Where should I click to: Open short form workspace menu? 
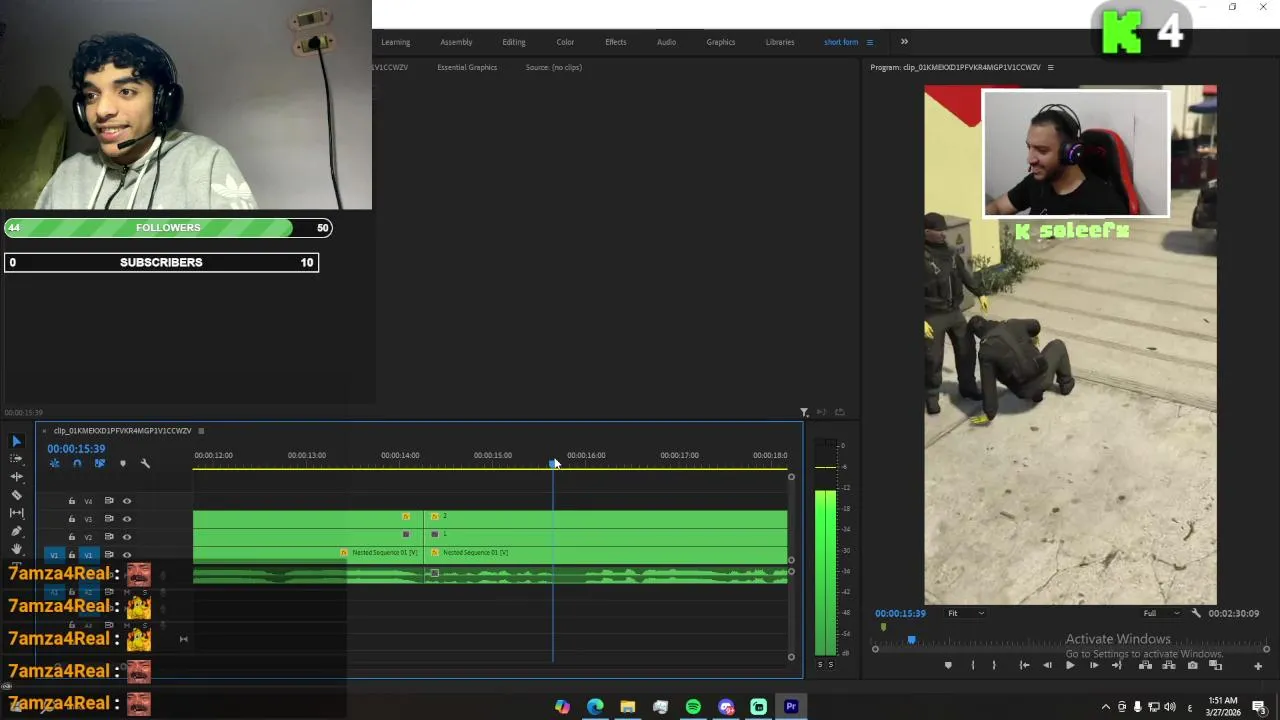(x=869, y=42)
